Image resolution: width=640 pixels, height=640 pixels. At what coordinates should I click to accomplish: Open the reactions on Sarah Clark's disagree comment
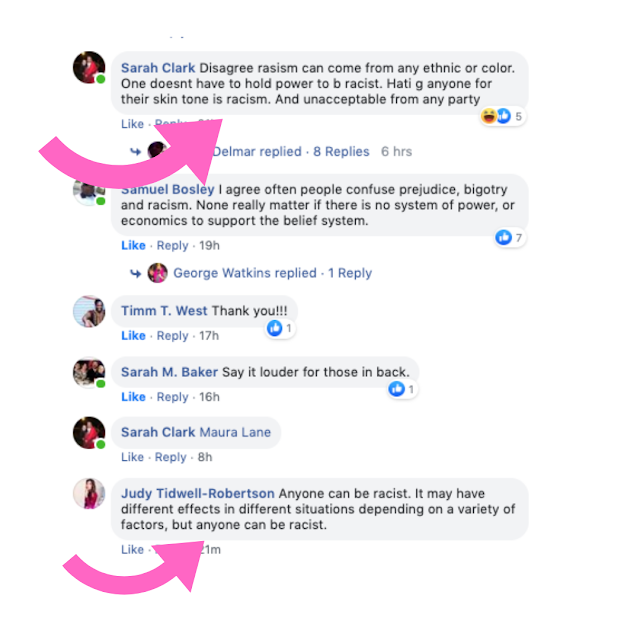pos(502,116)
